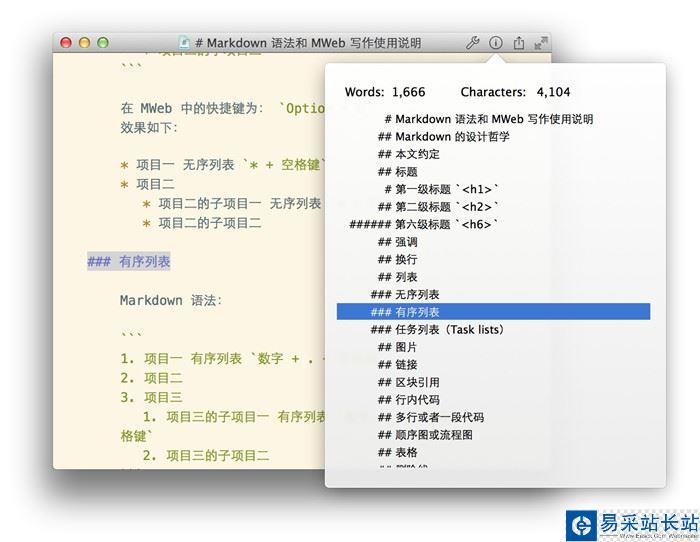Click the '效果如下:' line in editor
Image resolution: width=700 pixels, height=542 pixels.
pos(149,128)
